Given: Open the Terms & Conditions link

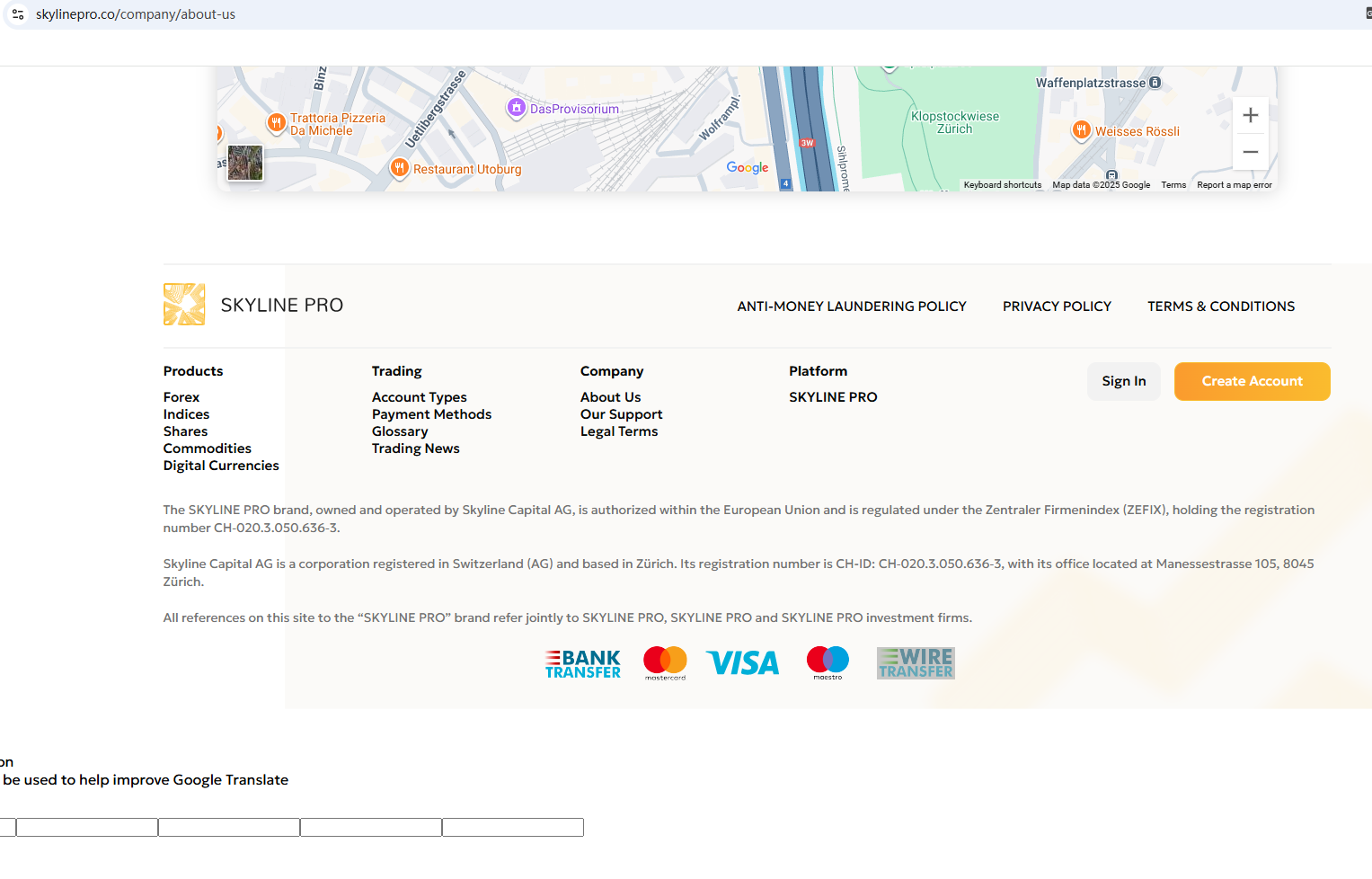Looking at the screenshot, I should pyautogui.click(x=1221, y=306).
